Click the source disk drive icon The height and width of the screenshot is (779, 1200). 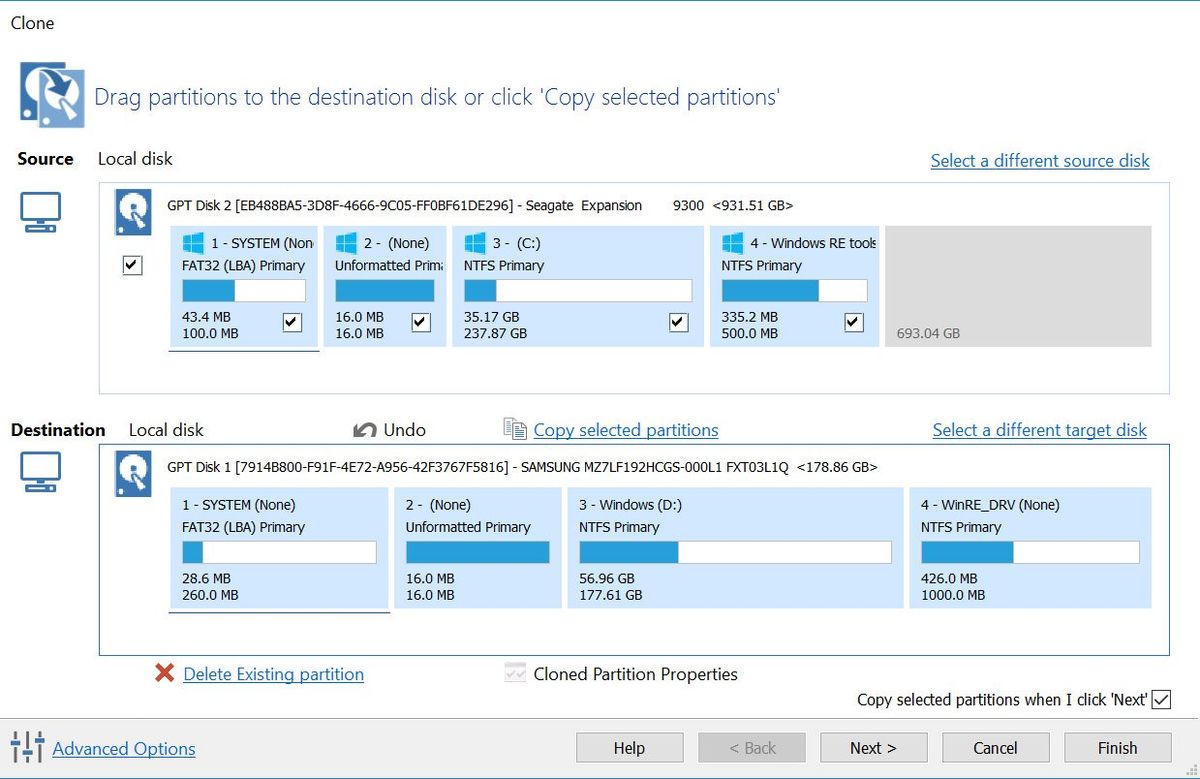click(x=133, y=212)
